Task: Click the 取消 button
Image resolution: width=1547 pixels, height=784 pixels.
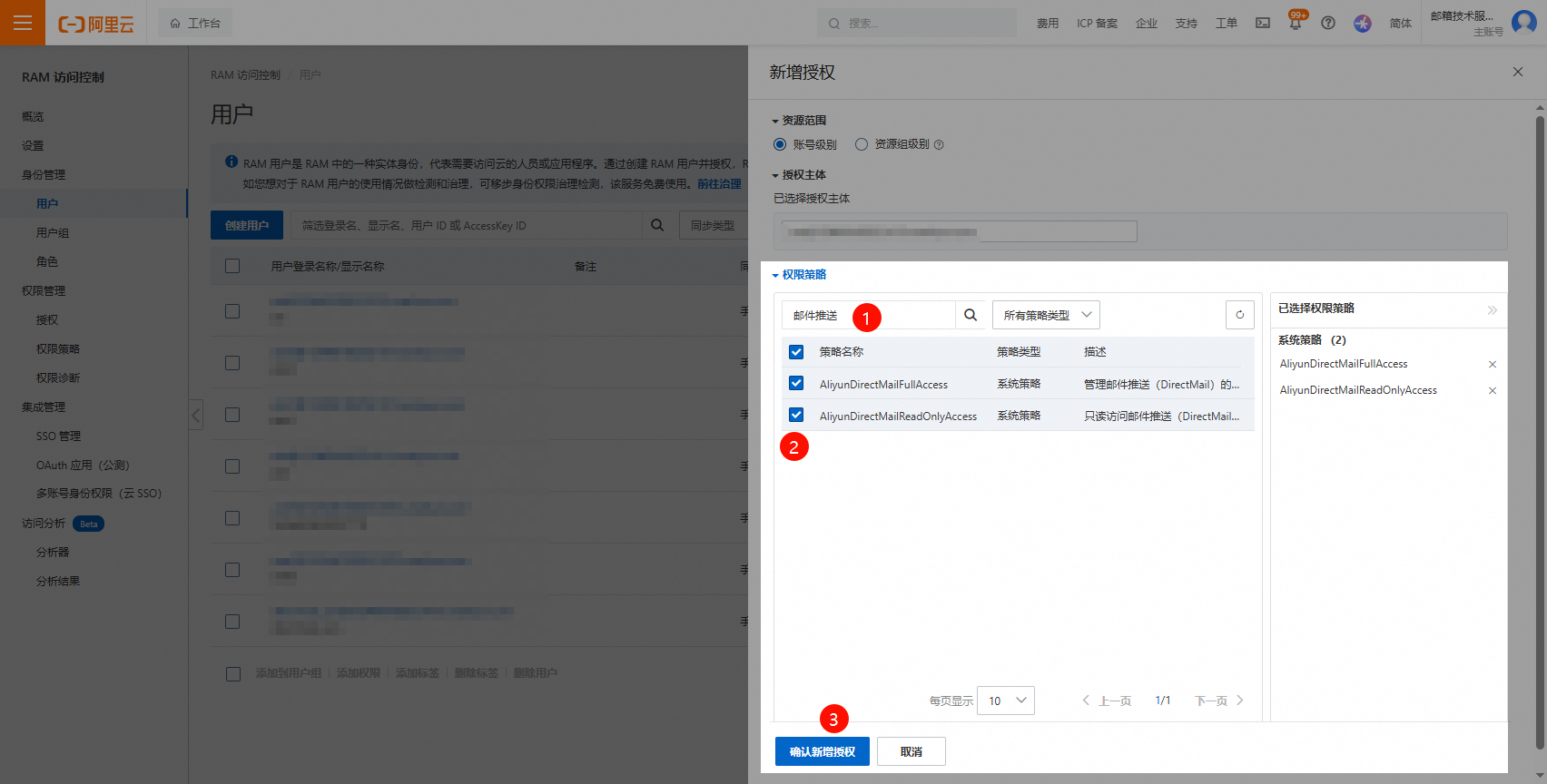Action: [911, 751]
